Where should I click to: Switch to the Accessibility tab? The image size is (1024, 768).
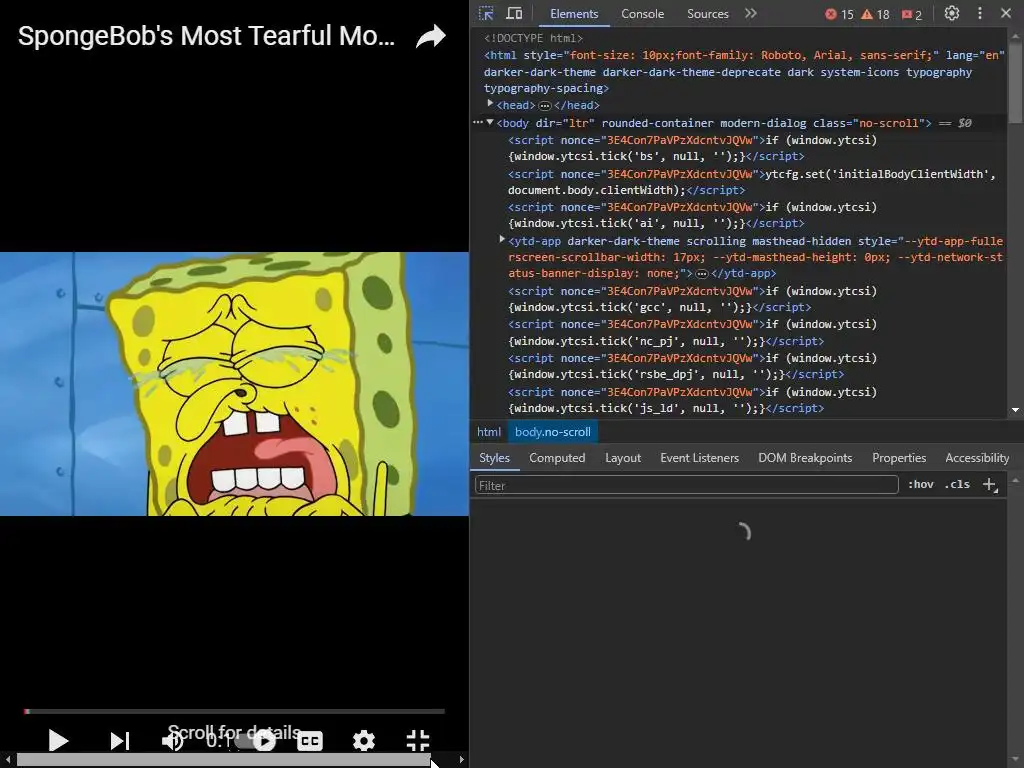[x=977, y=458]
